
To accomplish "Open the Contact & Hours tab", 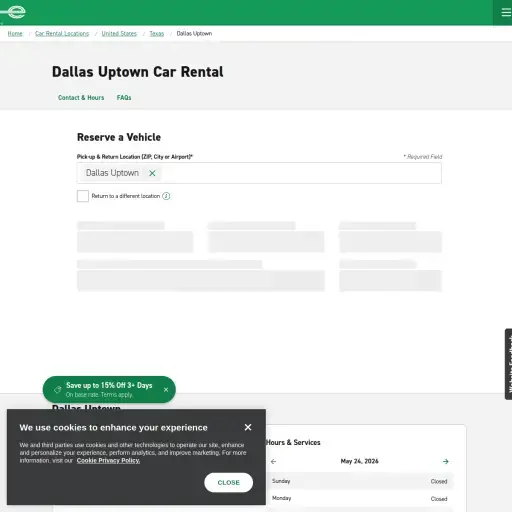I will pyautogui.click(x=81, y=98).
